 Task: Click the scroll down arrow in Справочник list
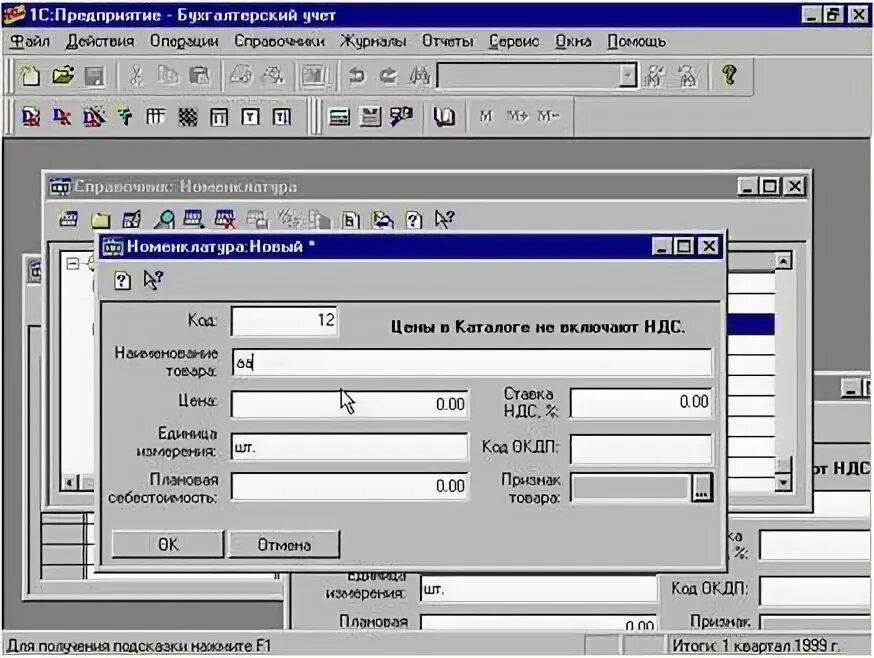[x=783, y=483]
